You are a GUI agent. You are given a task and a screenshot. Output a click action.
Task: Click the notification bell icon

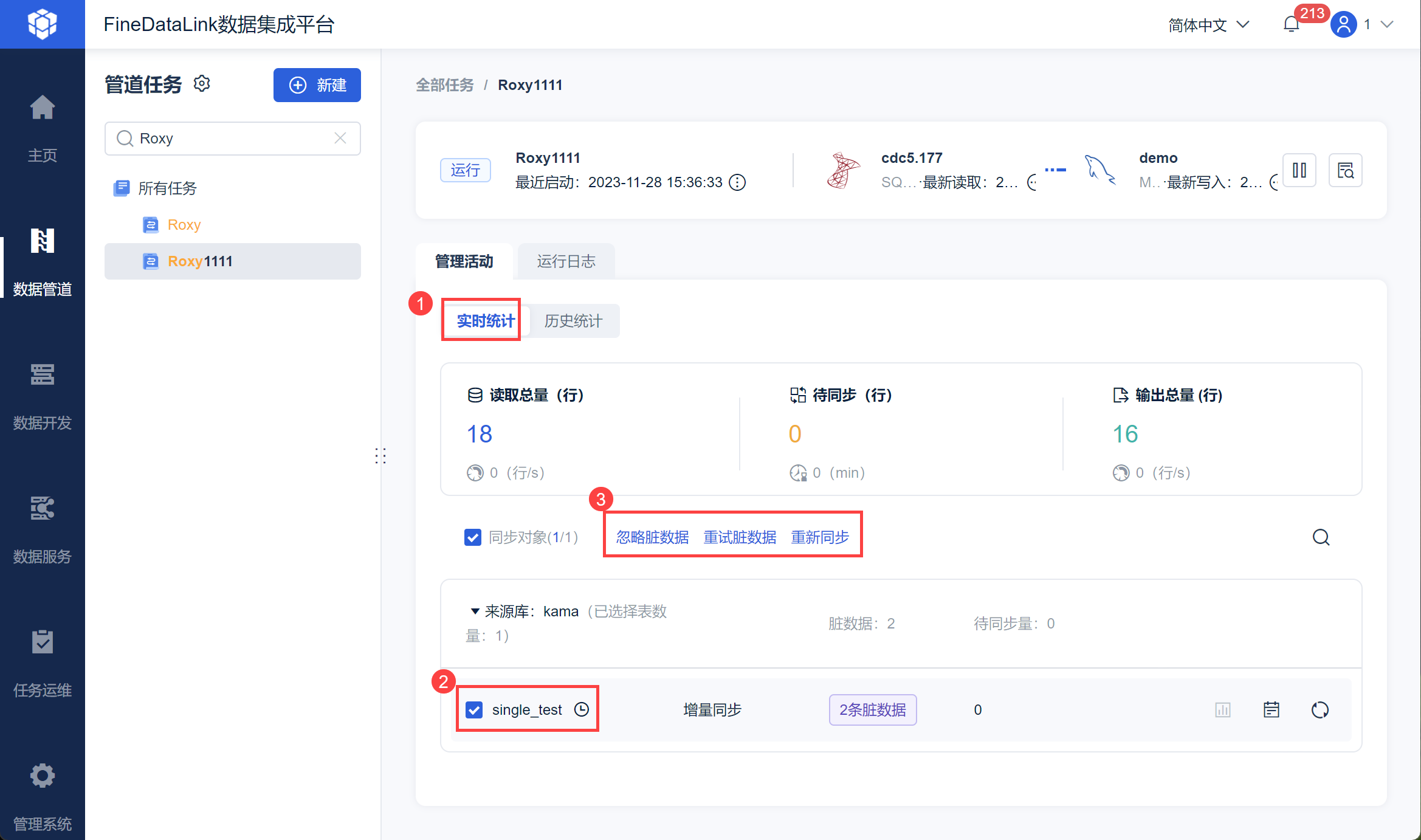(x=1291, y=24)
